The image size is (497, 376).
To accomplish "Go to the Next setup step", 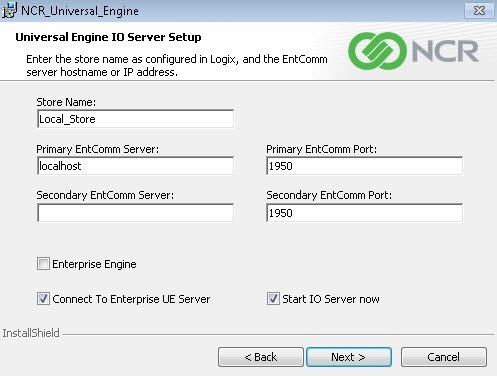I will [349, 357].
